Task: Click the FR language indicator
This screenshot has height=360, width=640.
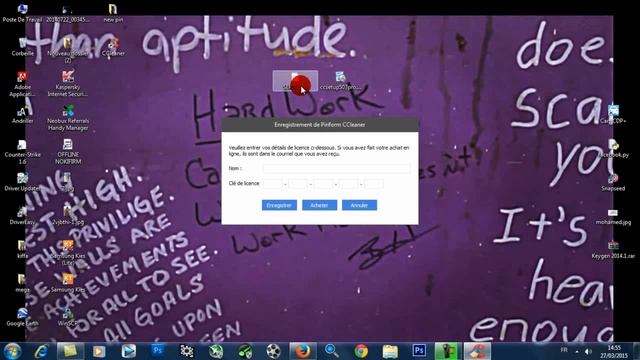Action: coord(564,350)
